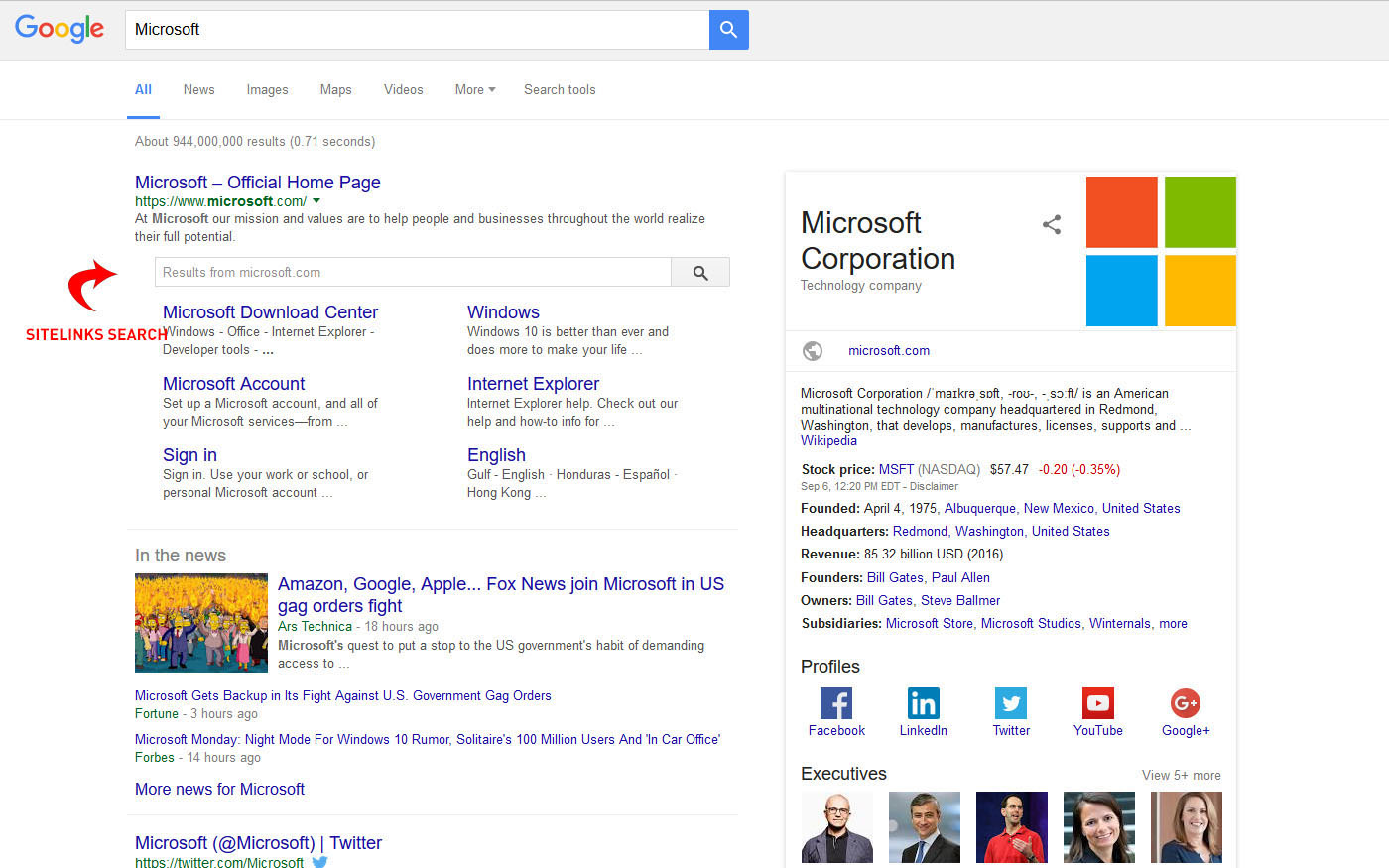Click Microsoft Studios subsidiary link
This screenshot has width=1389, height=868.
click(1031, 624)
